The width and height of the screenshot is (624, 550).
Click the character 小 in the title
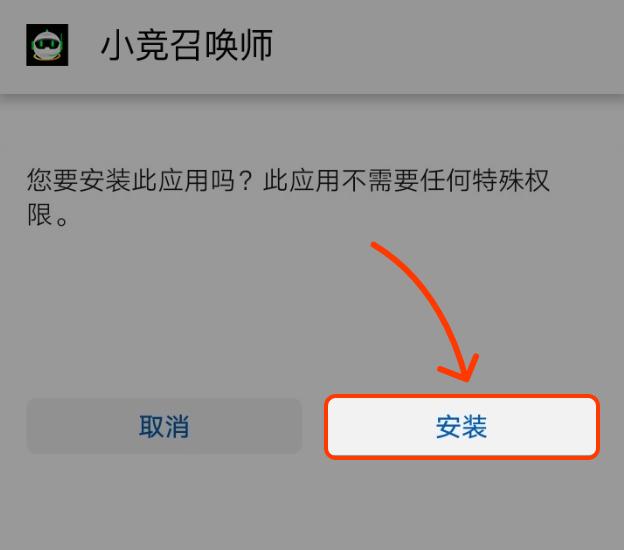[117, 45]
